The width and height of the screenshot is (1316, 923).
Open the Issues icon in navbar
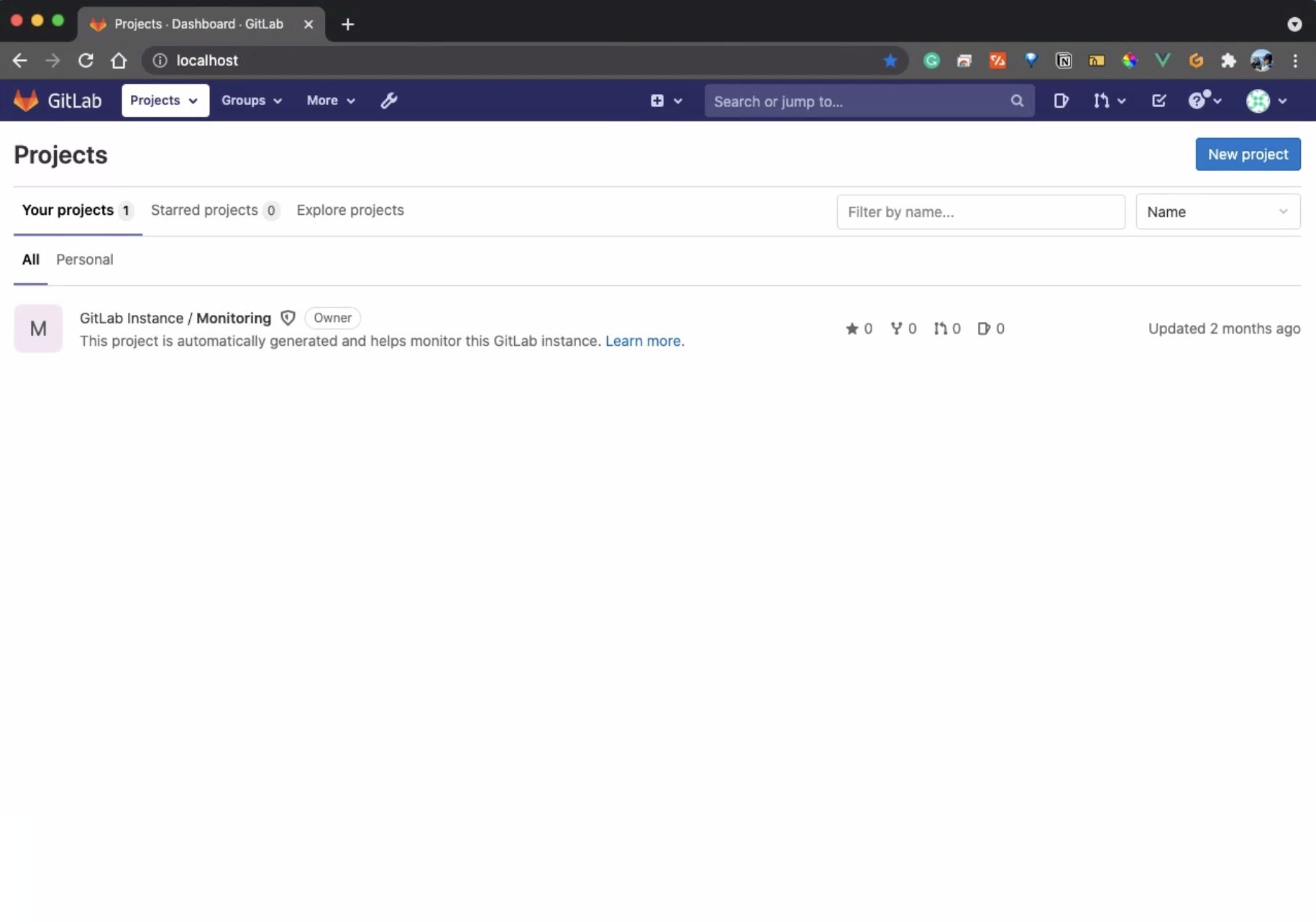[x=1061, y=101]
